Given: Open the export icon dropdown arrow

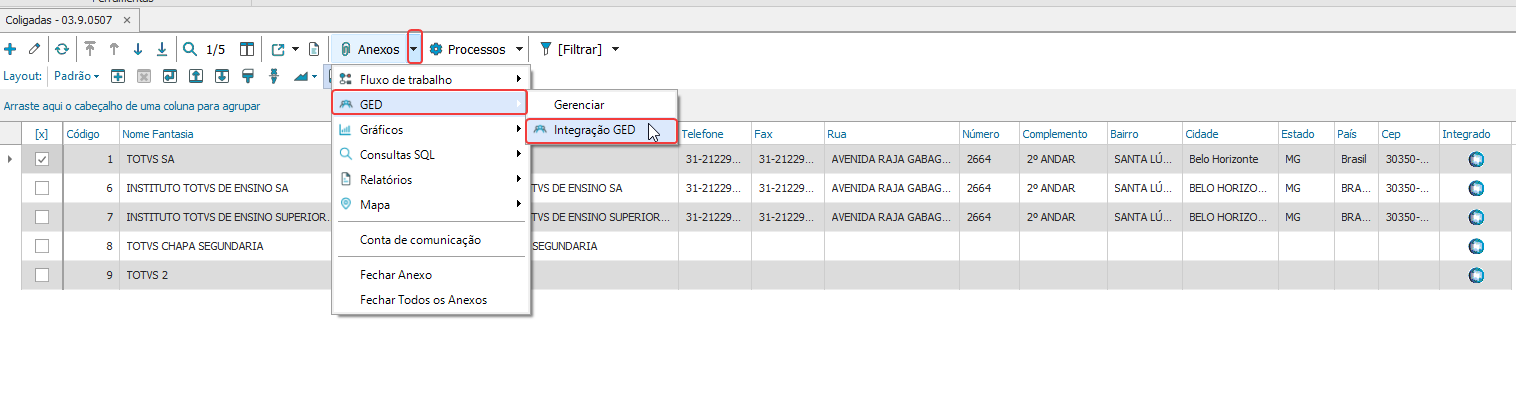Looking at the screenshot, I should [296, 49].
